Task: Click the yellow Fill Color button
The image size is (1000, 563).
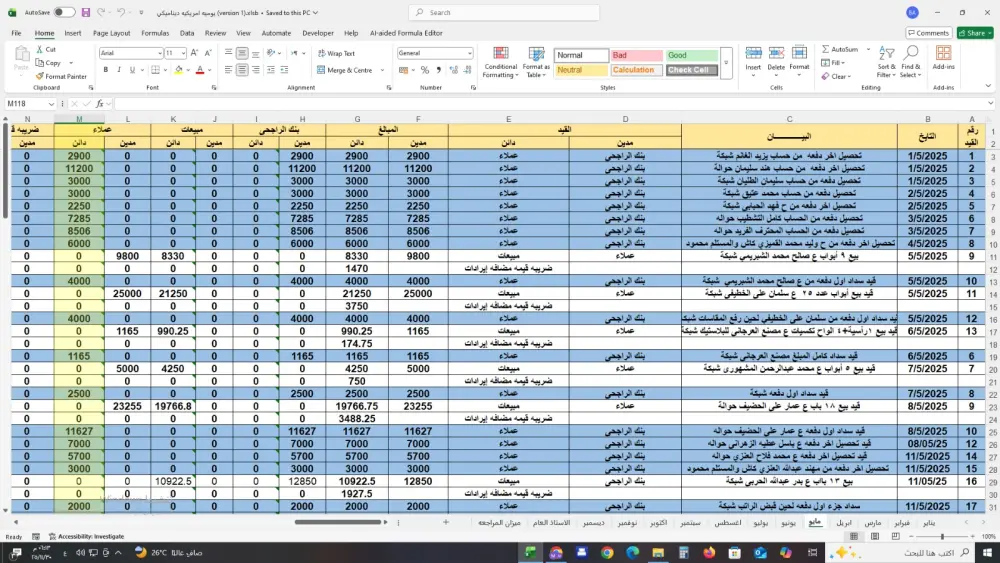Action: 179,69
